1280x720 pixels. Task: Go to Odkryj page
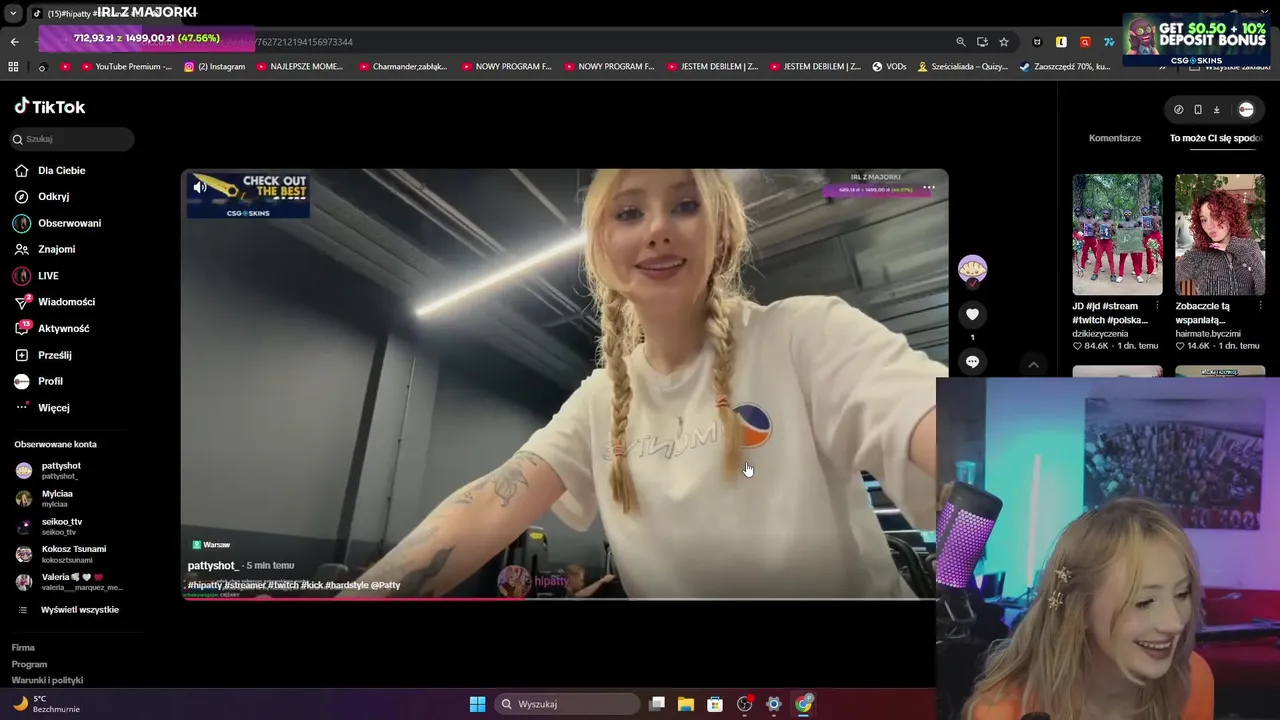coord(53,197)
